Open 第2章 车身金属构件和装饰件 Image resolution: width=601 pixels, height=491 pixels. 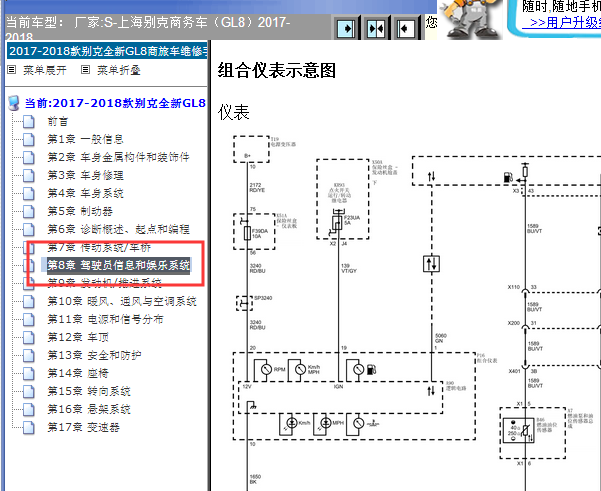[118, 157]
